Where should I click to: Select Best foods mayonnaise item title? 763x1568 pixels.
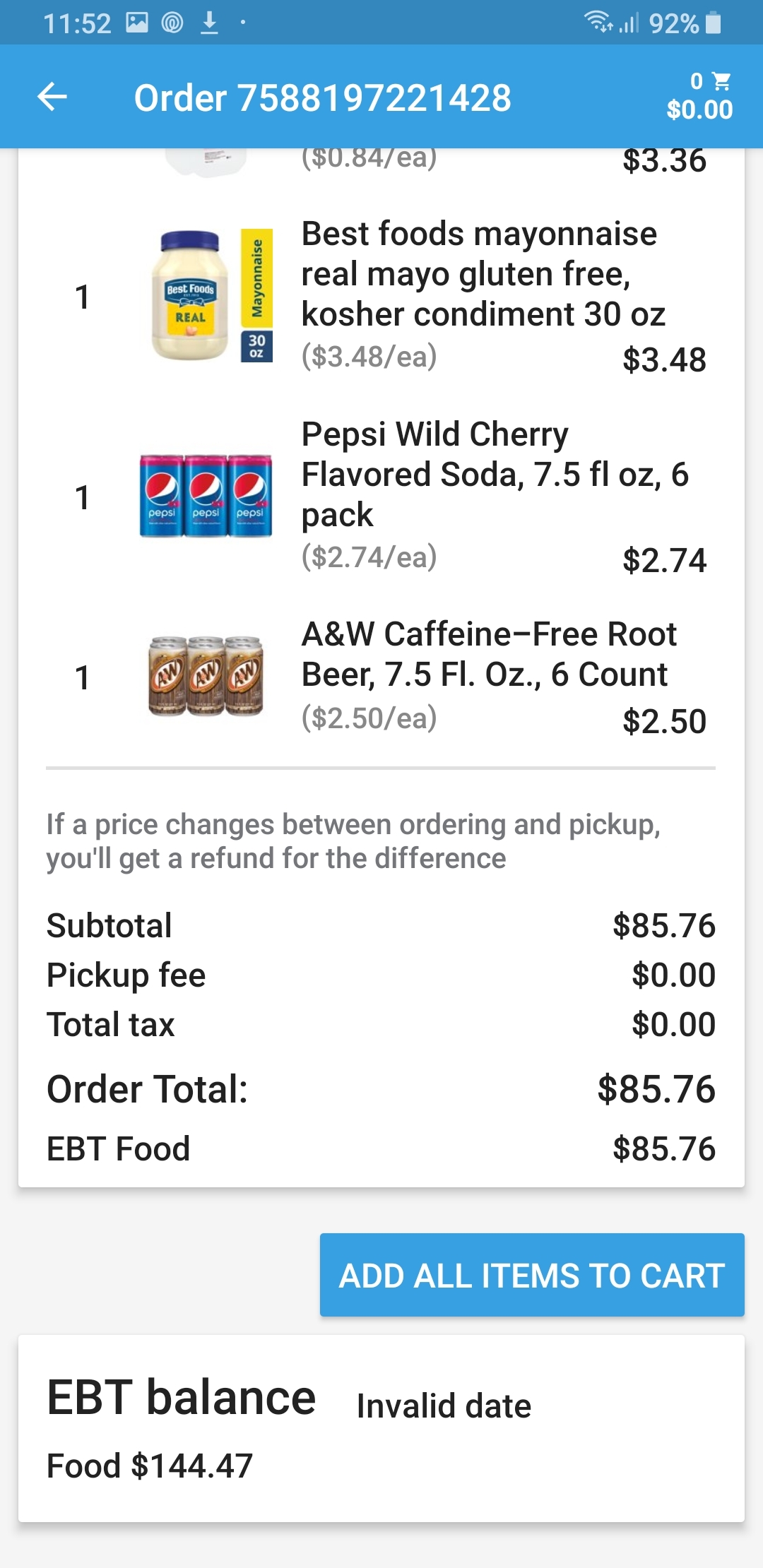coord(483,274)
